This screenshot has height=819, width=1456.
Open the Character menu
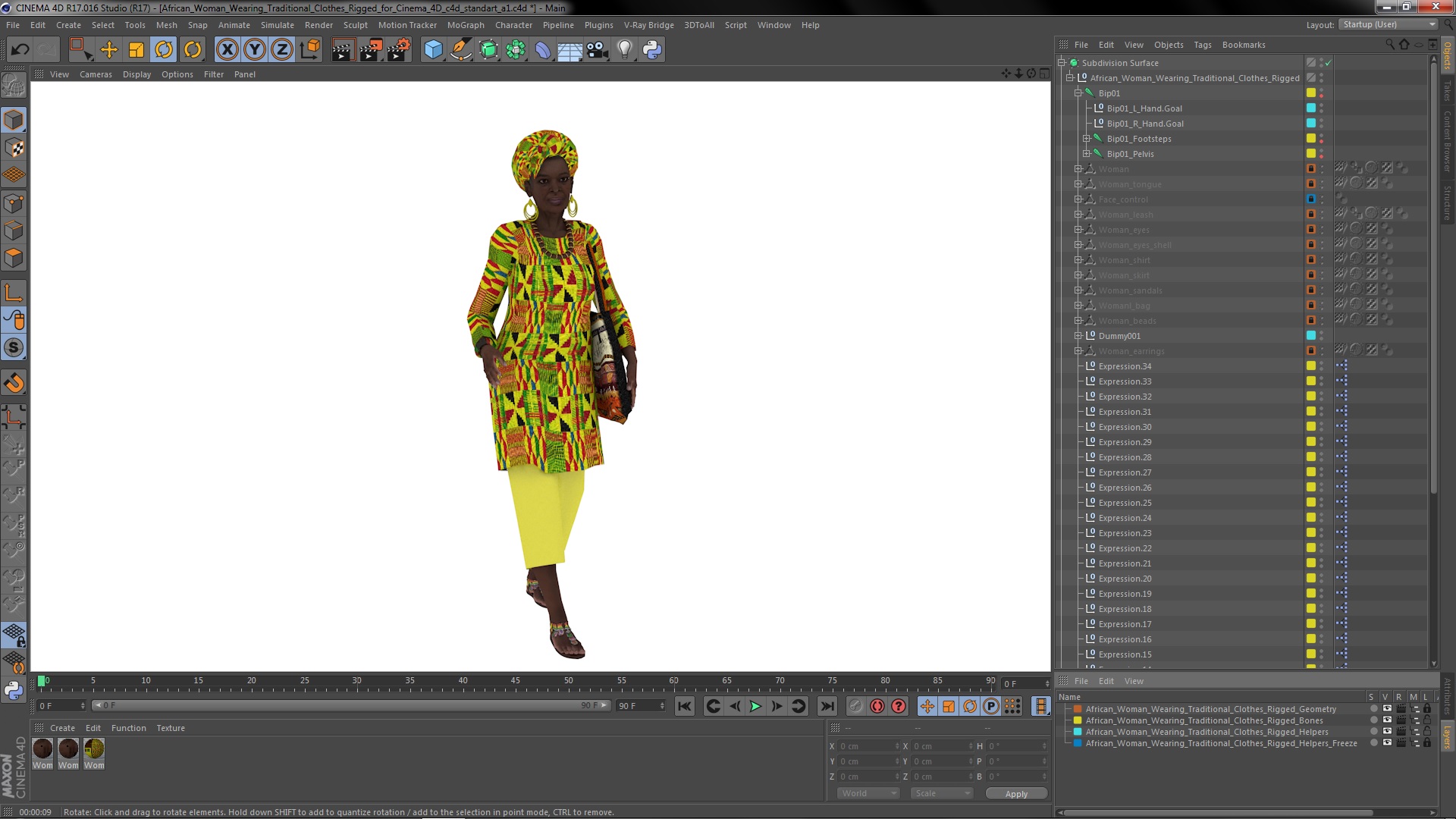513,25
